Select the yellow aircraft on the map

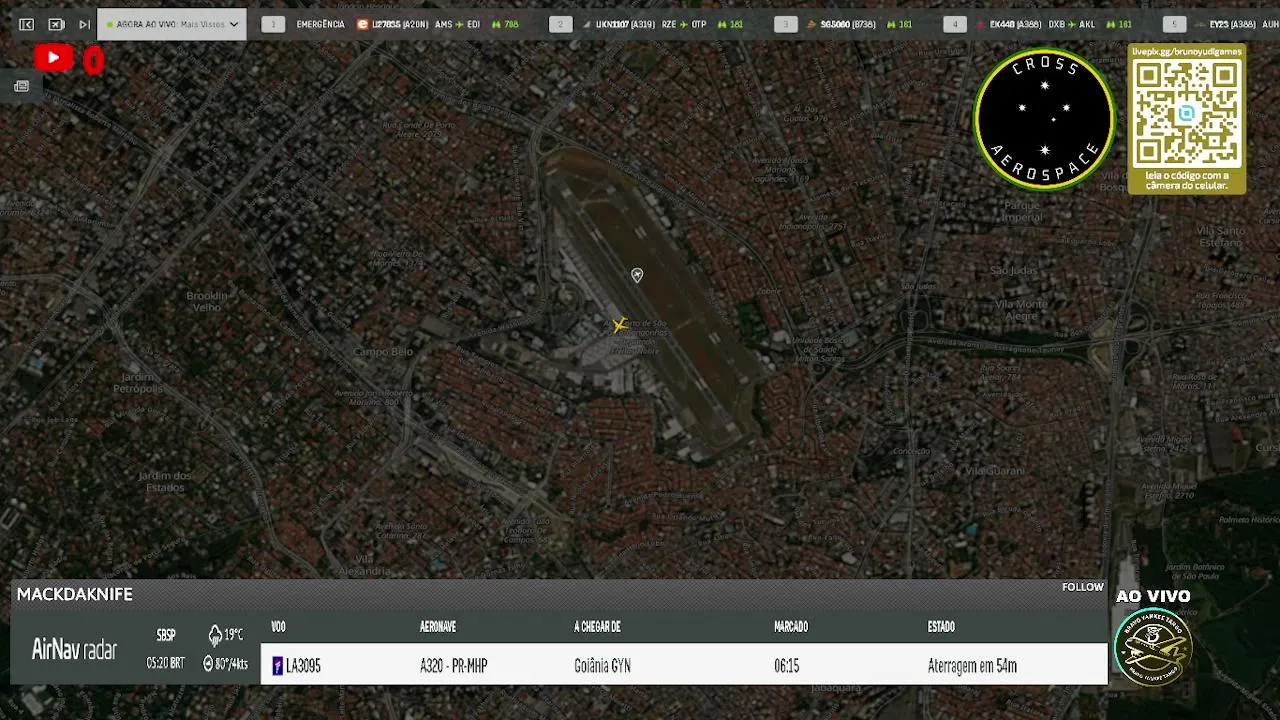(x=620, y=324)
